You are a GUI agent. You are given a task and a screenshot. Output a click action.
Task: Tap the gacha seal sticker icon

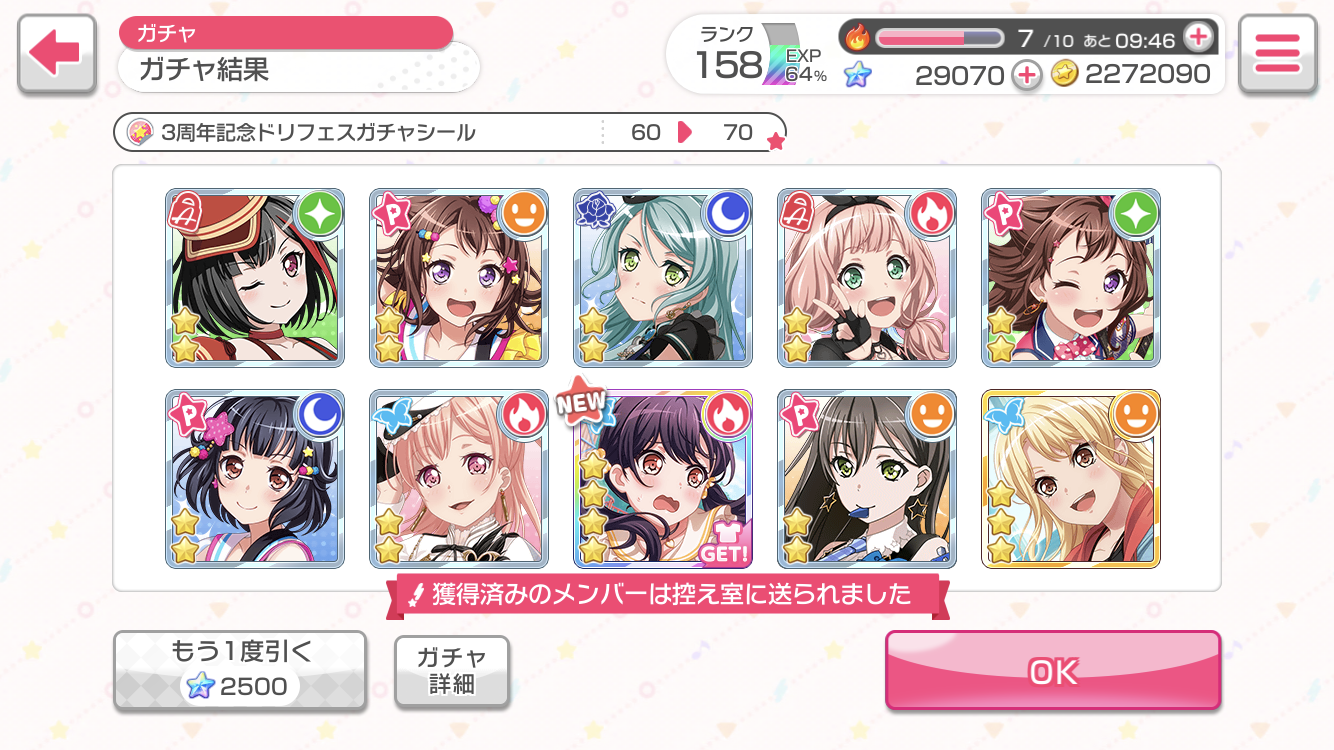(141, 132)
